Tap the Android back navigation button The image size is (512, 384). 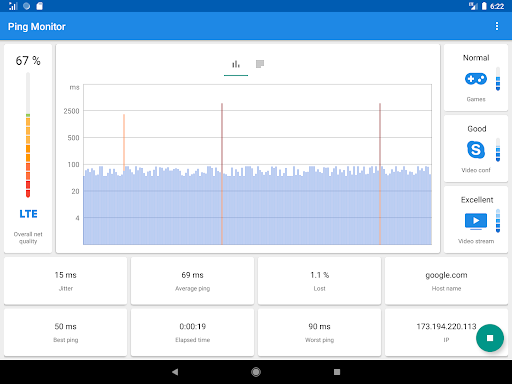[x=175, y=372]
